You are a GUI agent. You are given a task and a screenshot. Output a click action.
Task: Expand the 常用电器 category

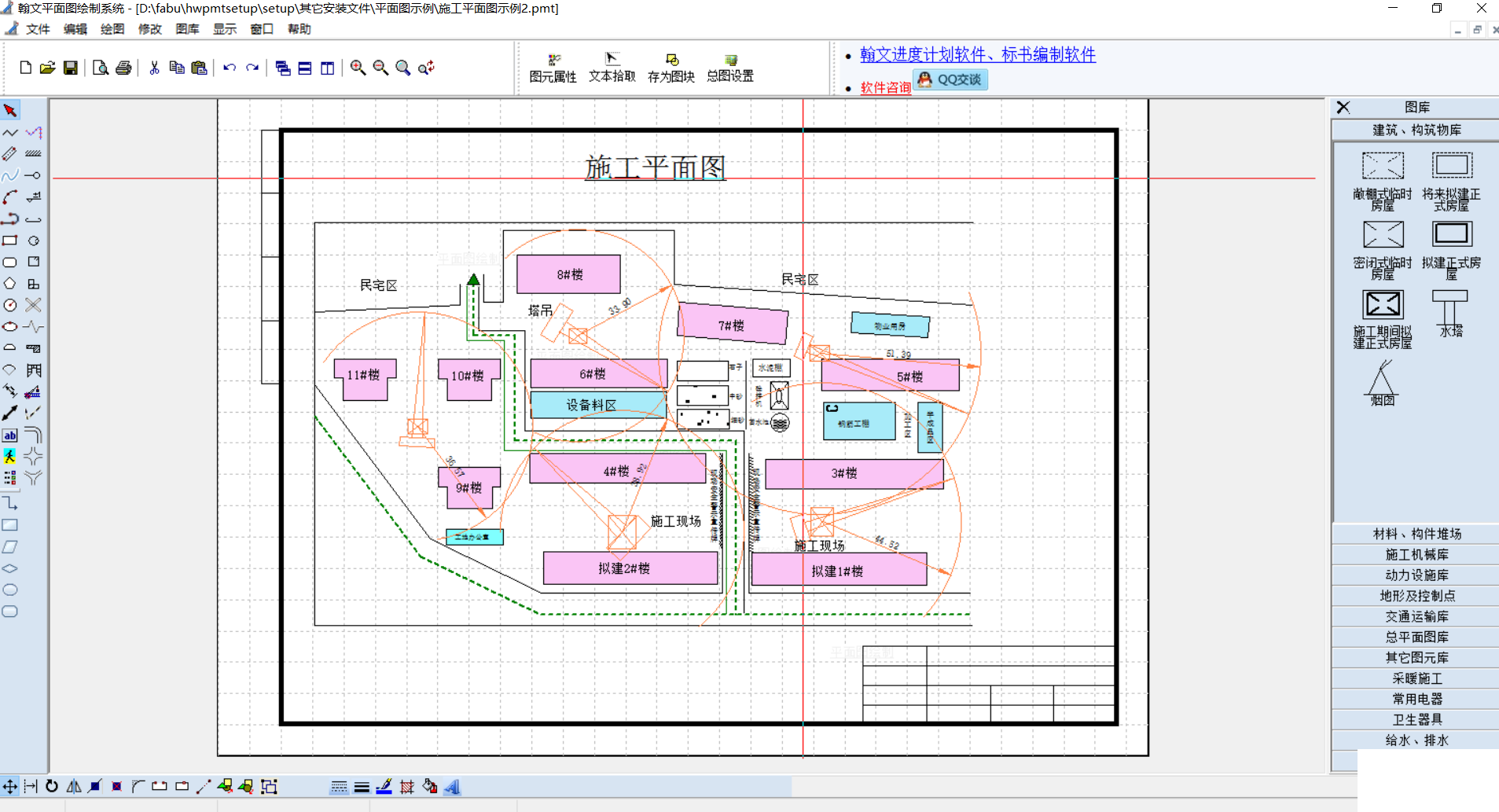click(1416, 699)
